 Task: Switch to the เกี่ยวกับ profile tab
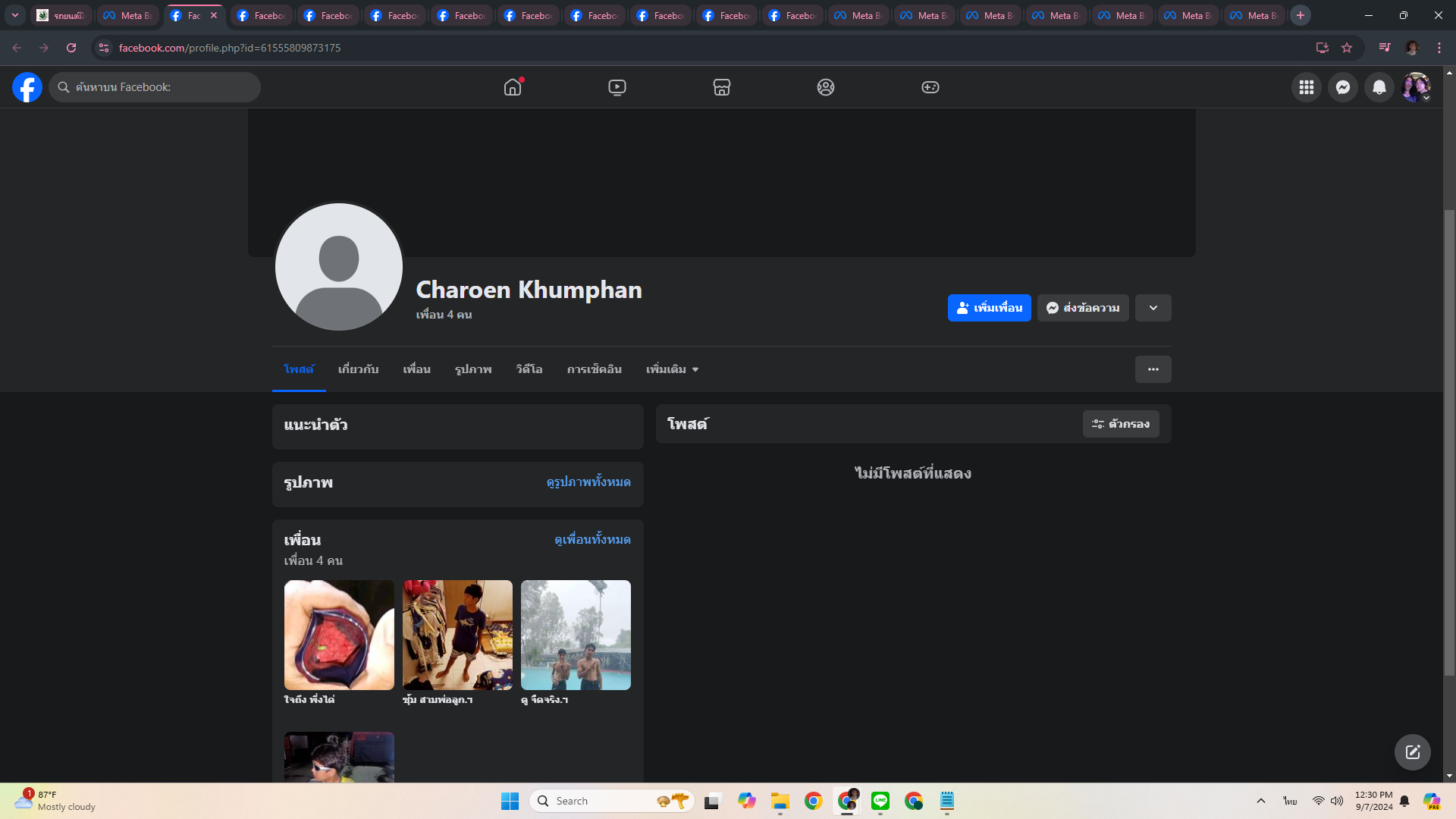tap(358, 369)
